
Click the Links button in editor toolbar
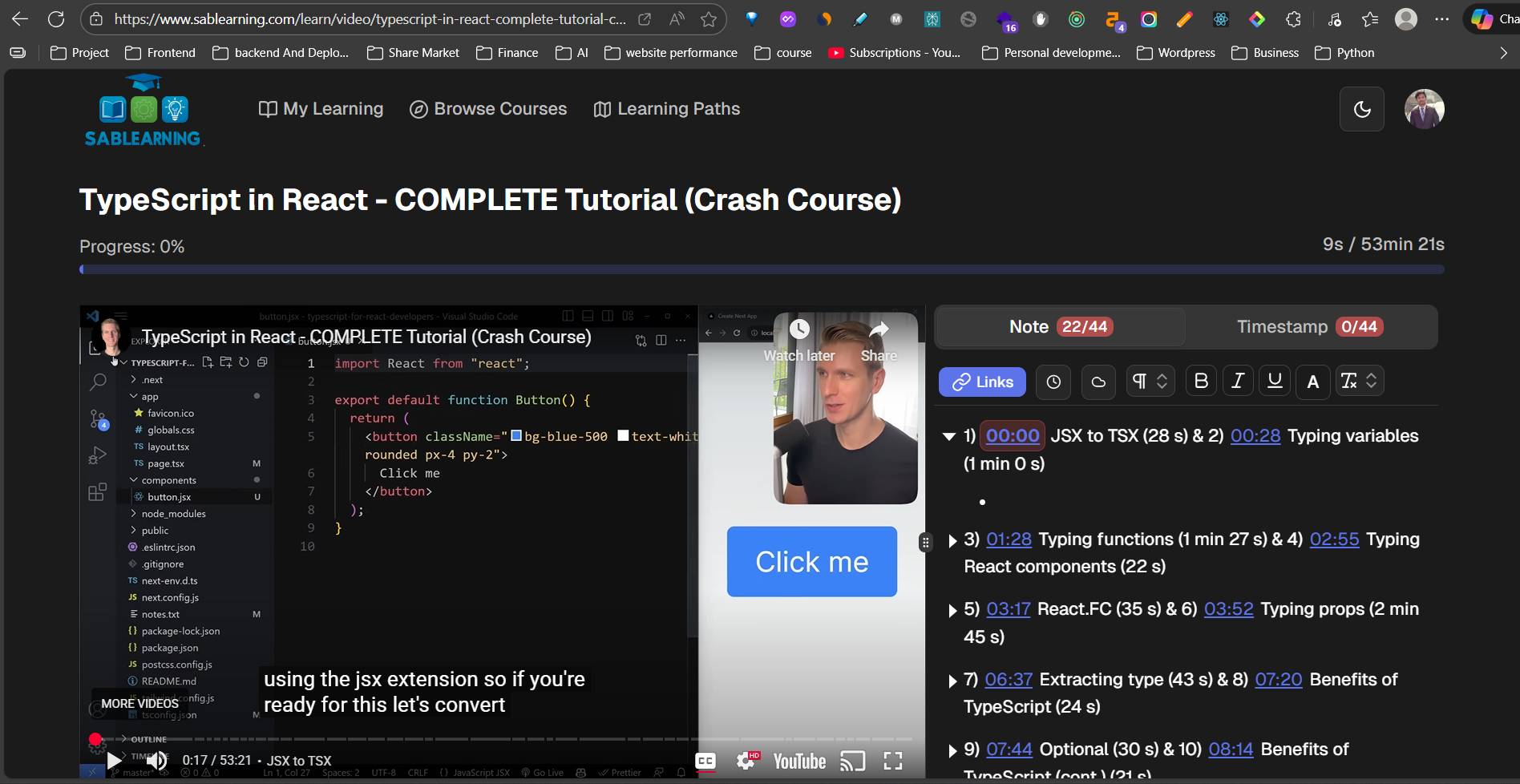(x=982, y=382)
